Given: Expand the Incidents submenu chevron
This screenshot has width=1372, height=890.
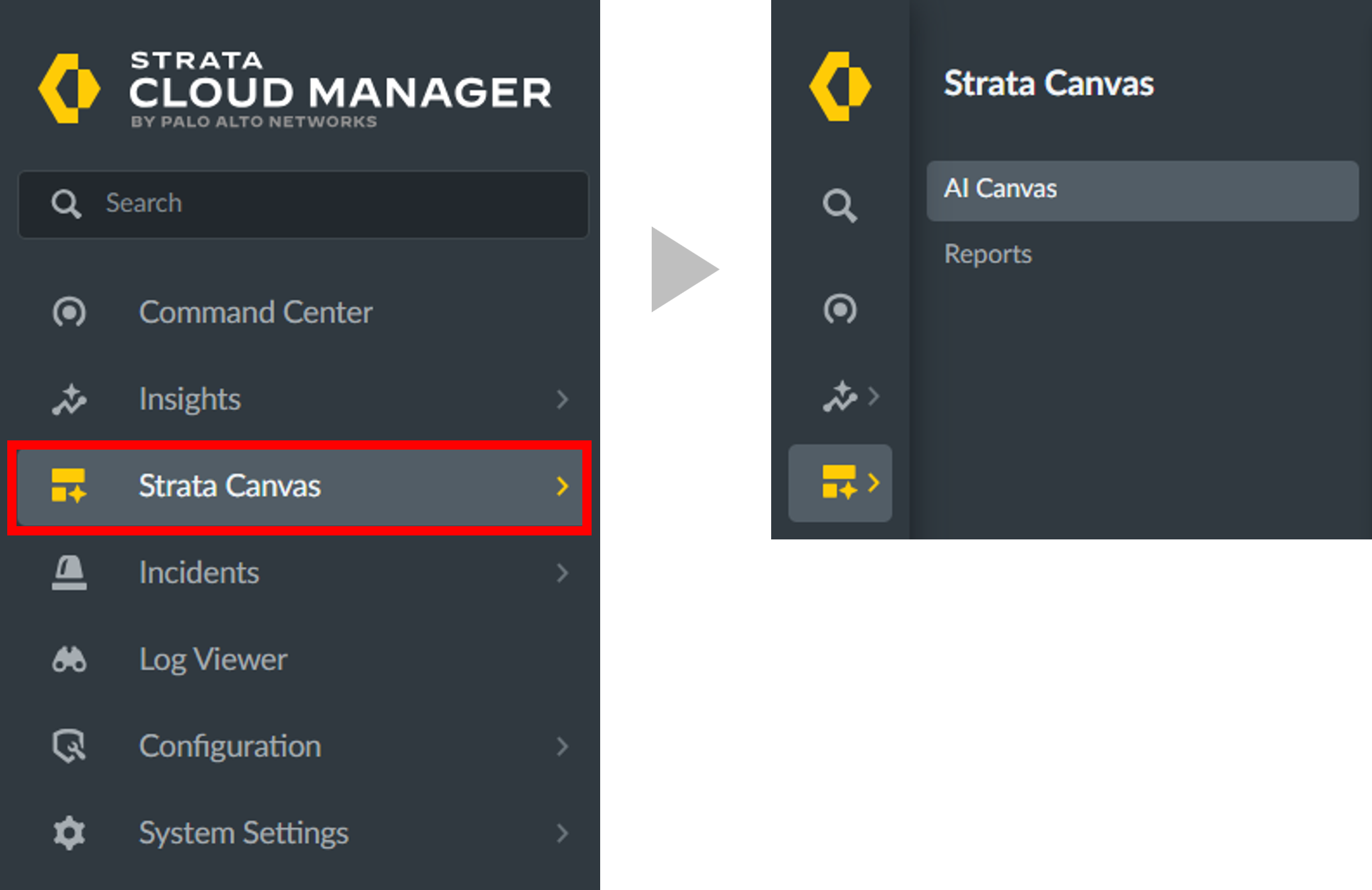Looking at the screenshot, I should click(562, 572).
